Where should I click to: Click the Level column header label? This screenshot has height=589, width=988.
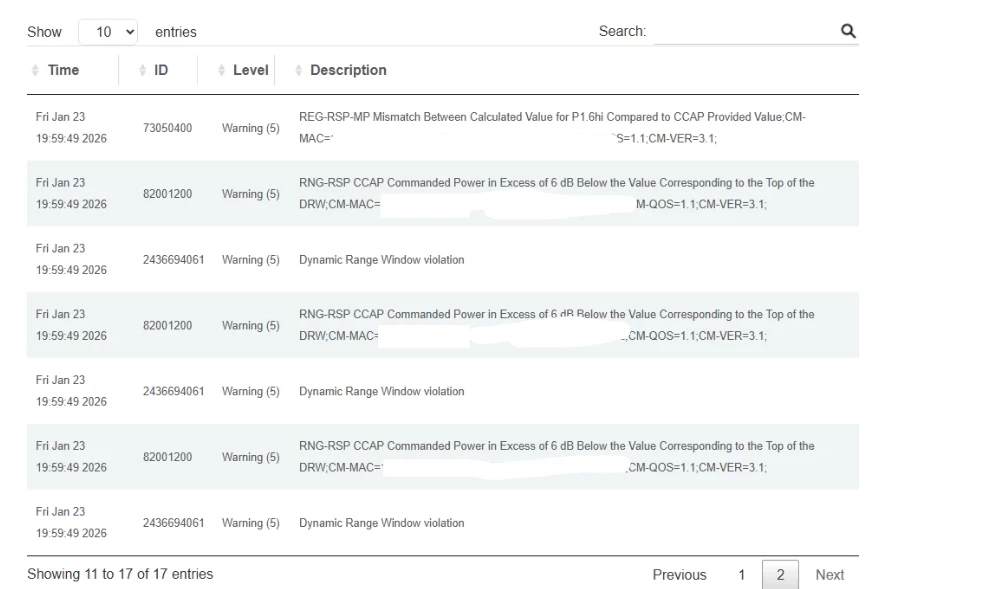click(x=250, y=70)
